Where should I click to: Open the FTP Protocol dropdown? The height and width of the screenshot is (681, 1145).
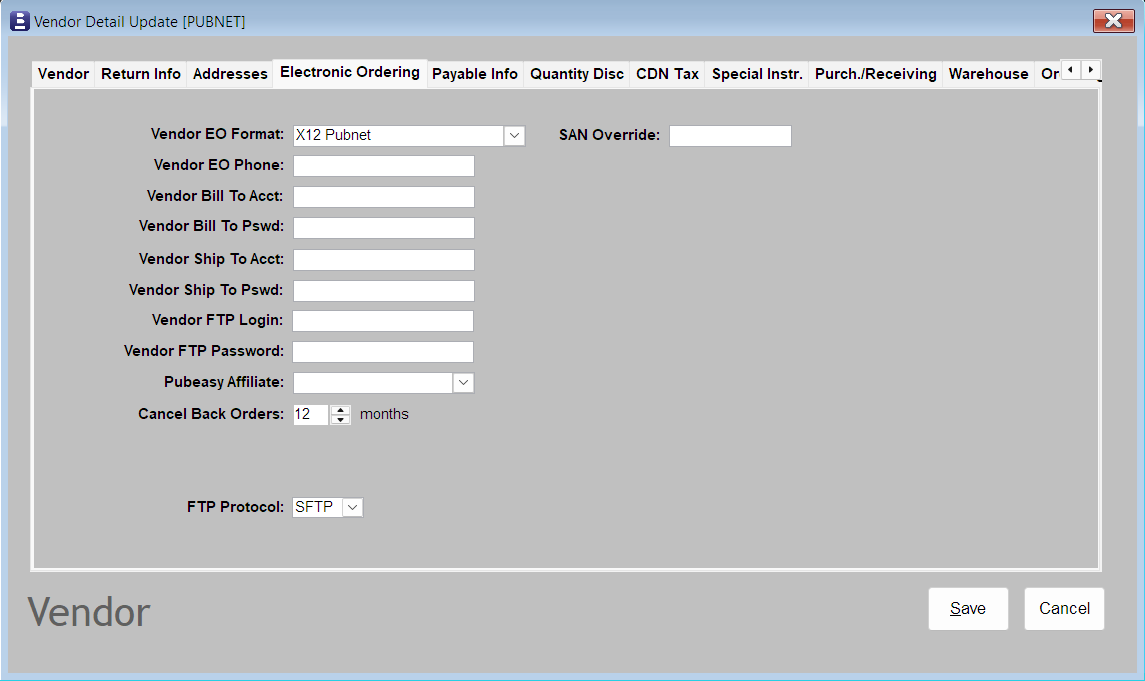352,507
